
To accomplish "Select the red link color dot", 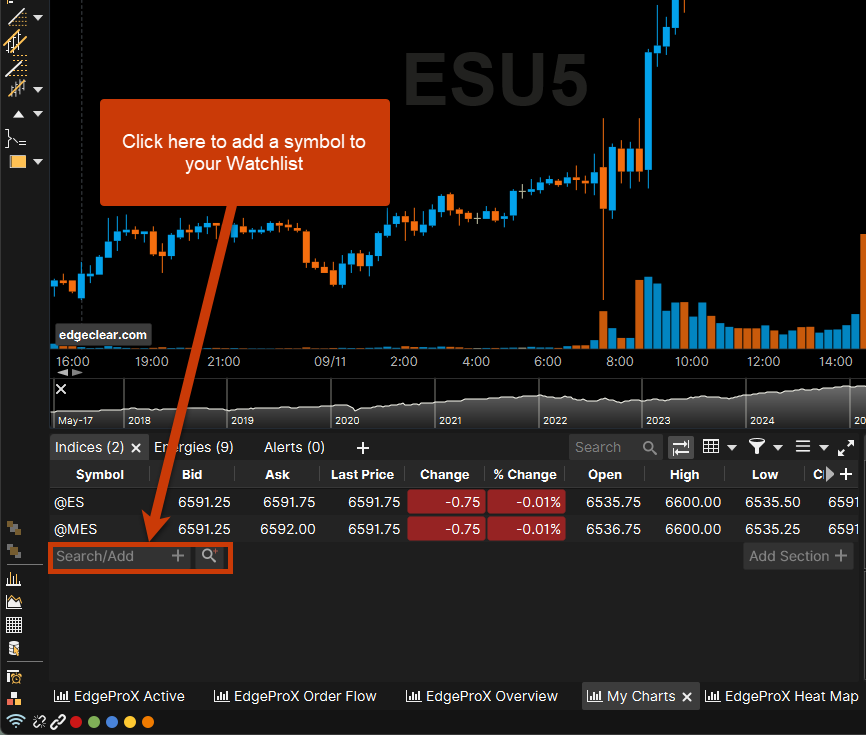I will click(76, 721).
